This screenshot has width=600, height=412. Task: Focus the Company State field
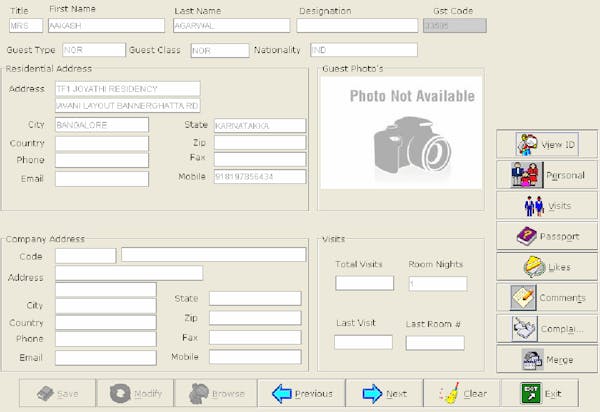tap(255, 298)
